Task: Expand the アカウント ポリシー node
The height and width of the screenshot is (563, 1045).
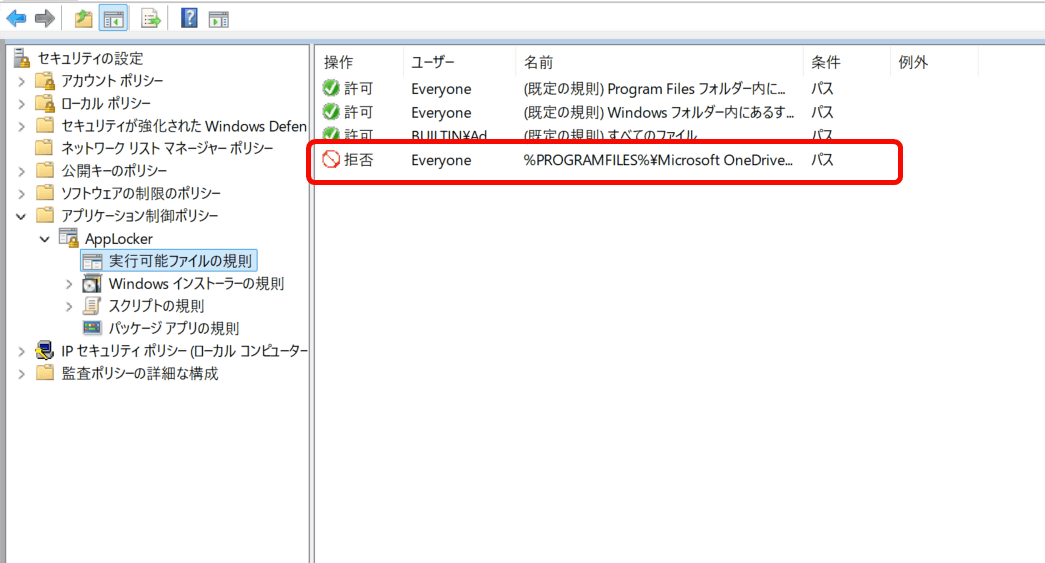Action: pyautogui.click(x=22, y=81)
